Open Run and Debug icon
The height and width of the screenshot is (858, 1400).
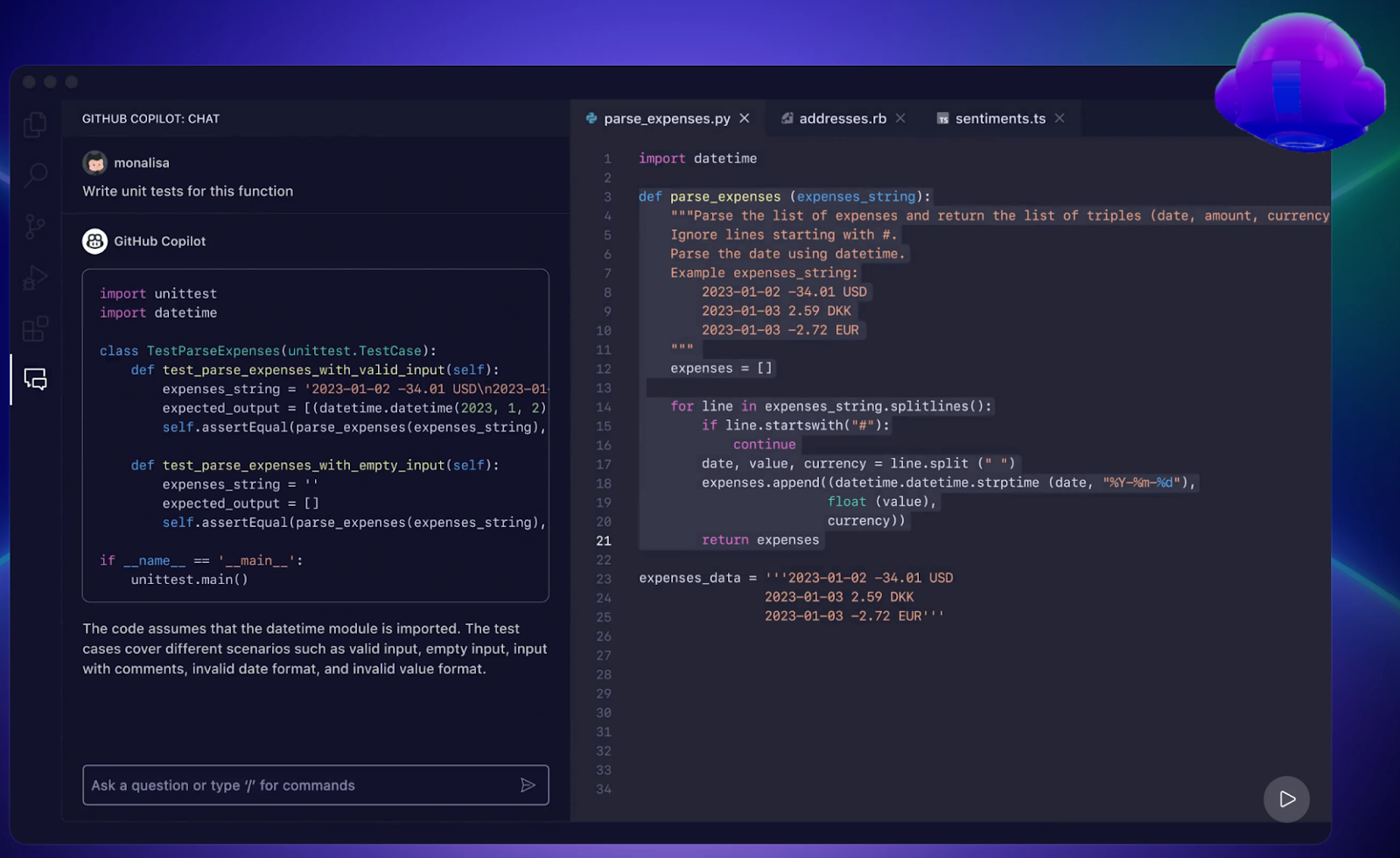(x=35, y=278)
